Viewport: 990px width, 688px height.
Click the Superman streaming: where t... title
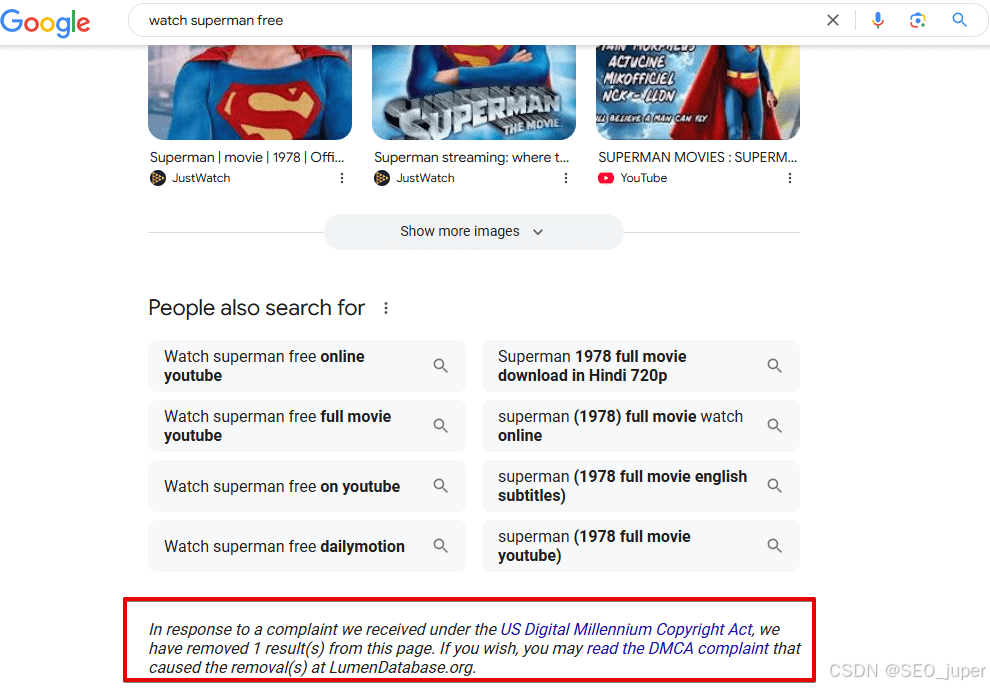[472, 157]
